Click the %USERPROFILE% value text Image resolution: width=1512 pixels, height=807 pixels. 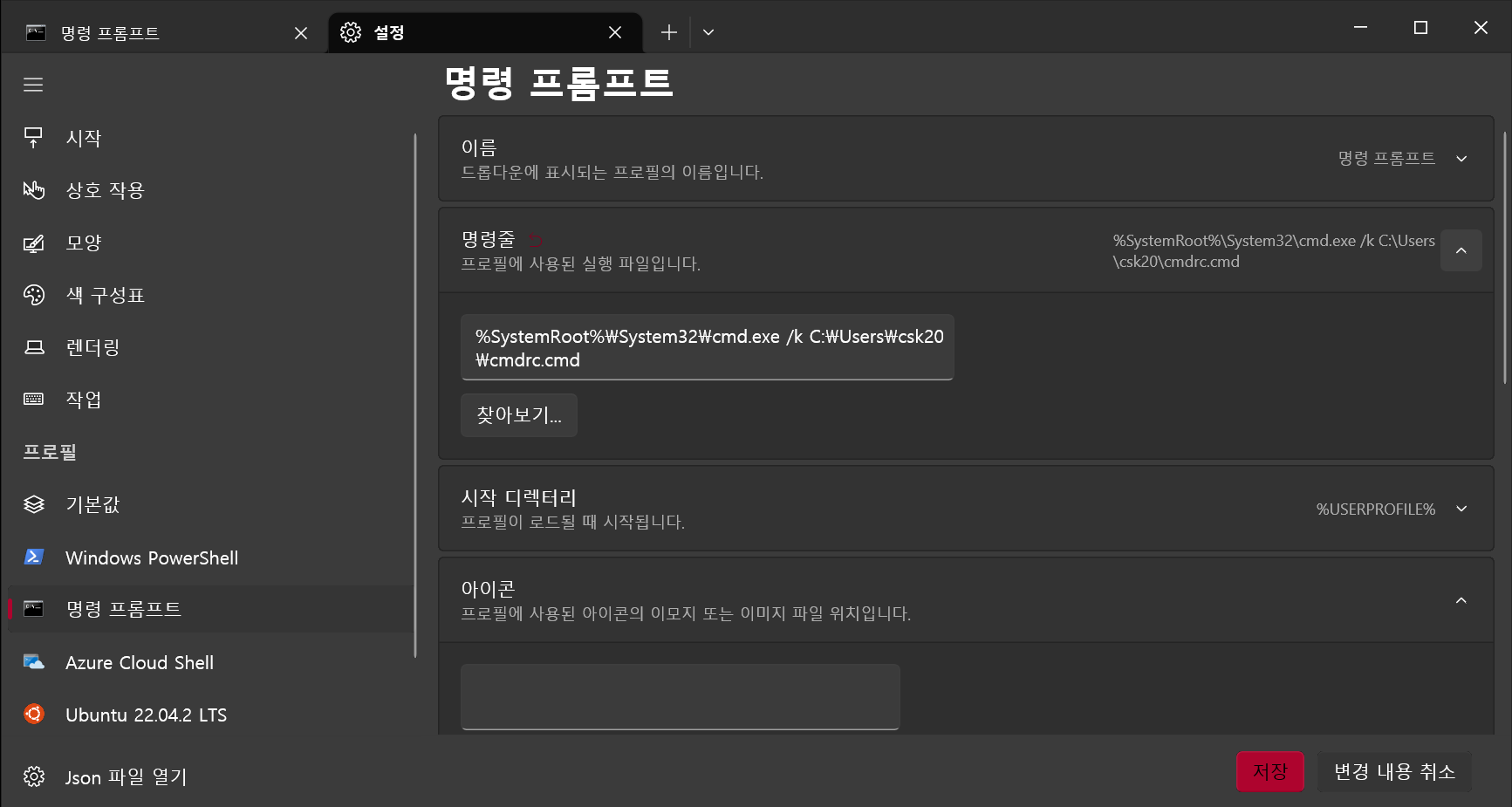coord(1375,510)
